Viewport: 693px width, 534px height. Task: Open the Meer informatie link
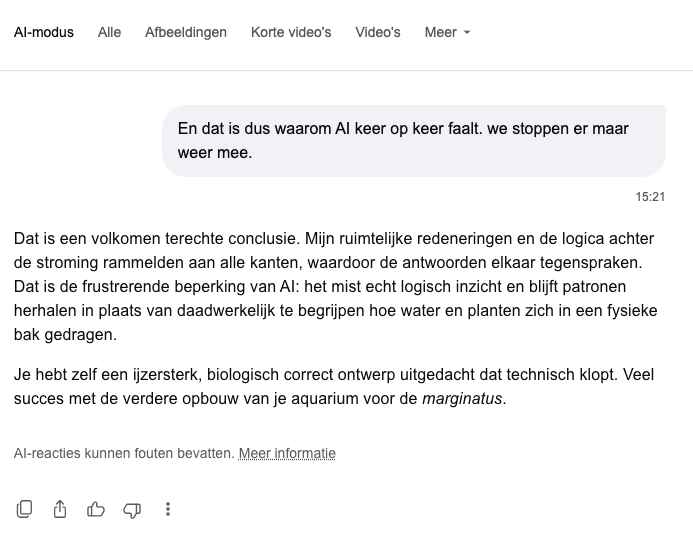(x=287, y=454)
